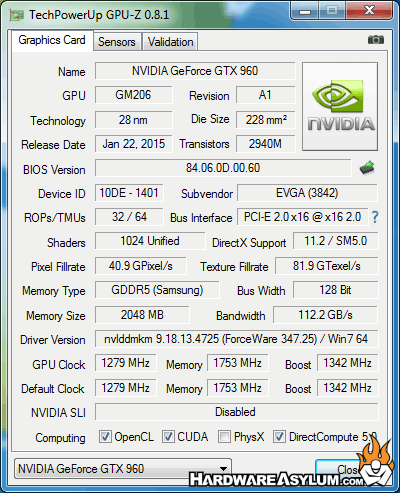Image resolution: width=400 pixels, height=493 pixels.
Task: Click the Bandwidth 112.2 GB/s value
Action: click(325, 315)
